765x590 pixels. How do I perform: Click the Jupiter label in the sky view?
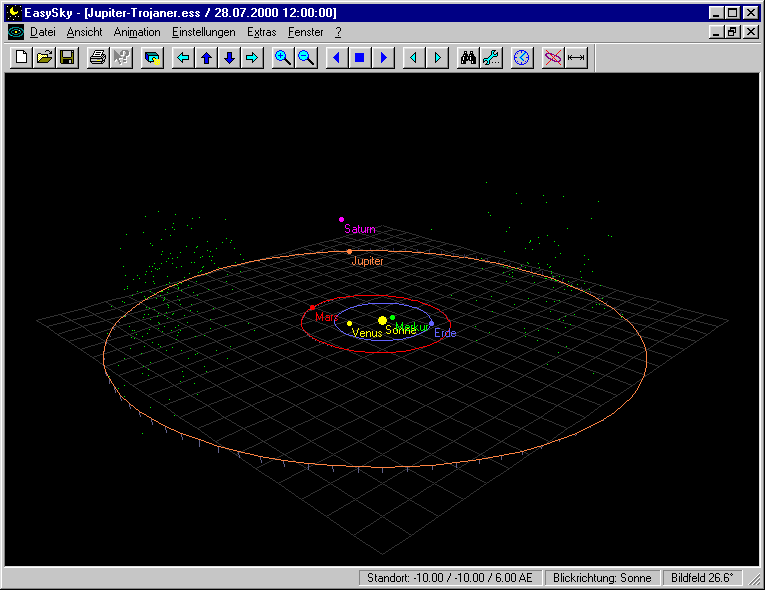pyautogui.click(x=367, y=261)
